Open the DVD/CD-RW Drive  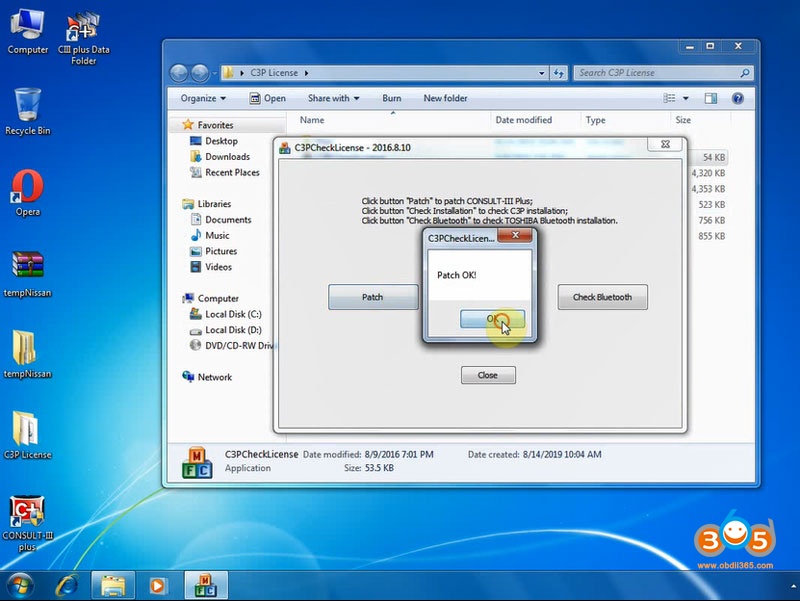(x=231, y=345)
